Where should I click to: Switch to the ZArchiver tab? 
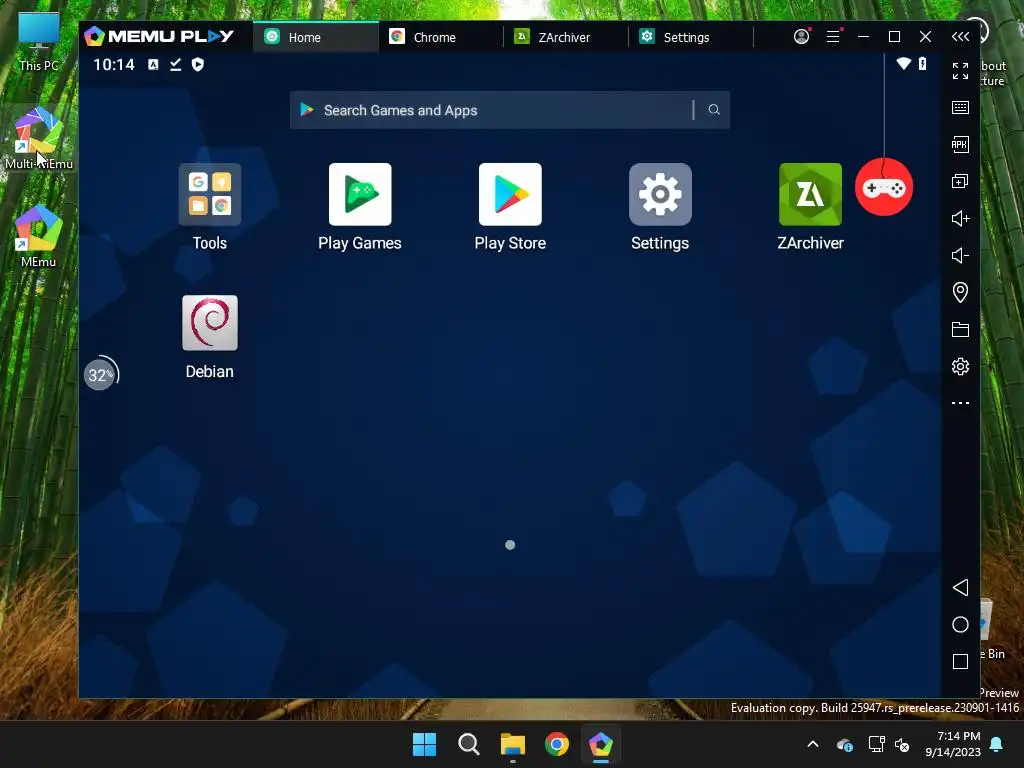point(566,37)
